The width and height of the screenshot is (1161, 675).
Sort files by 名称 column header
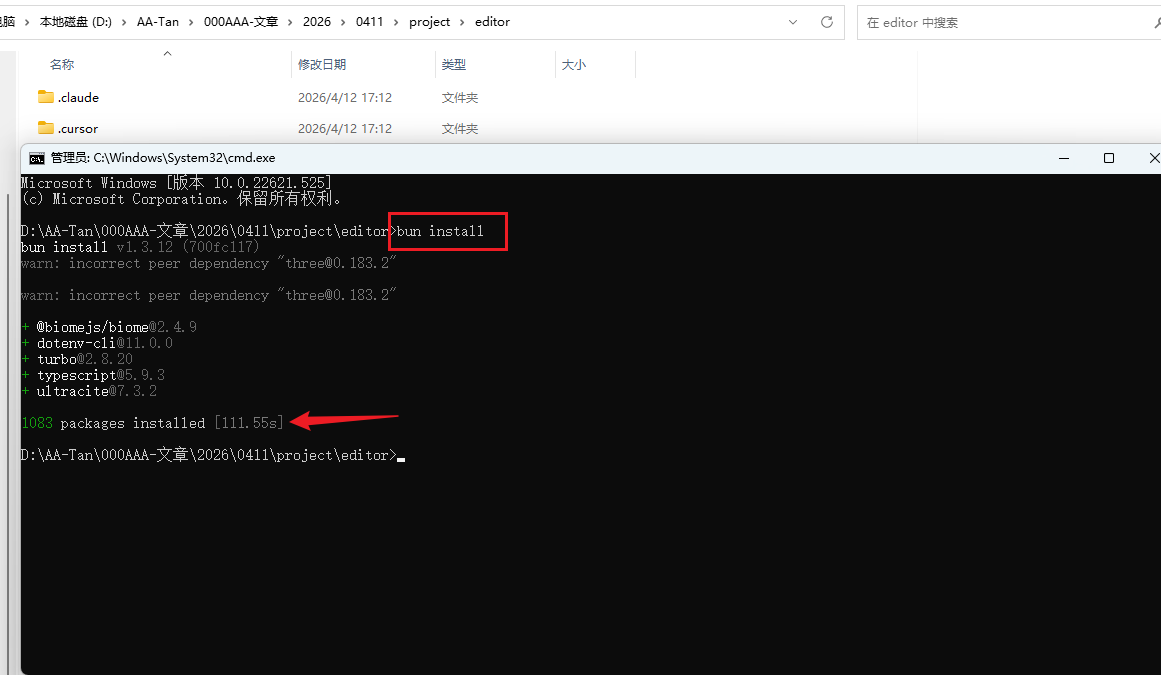pos(62,64)
